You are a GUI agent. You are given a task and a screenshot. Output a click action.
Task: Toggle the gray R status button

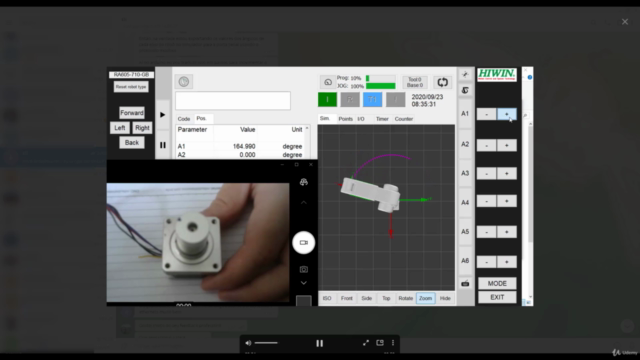point(350,100)
